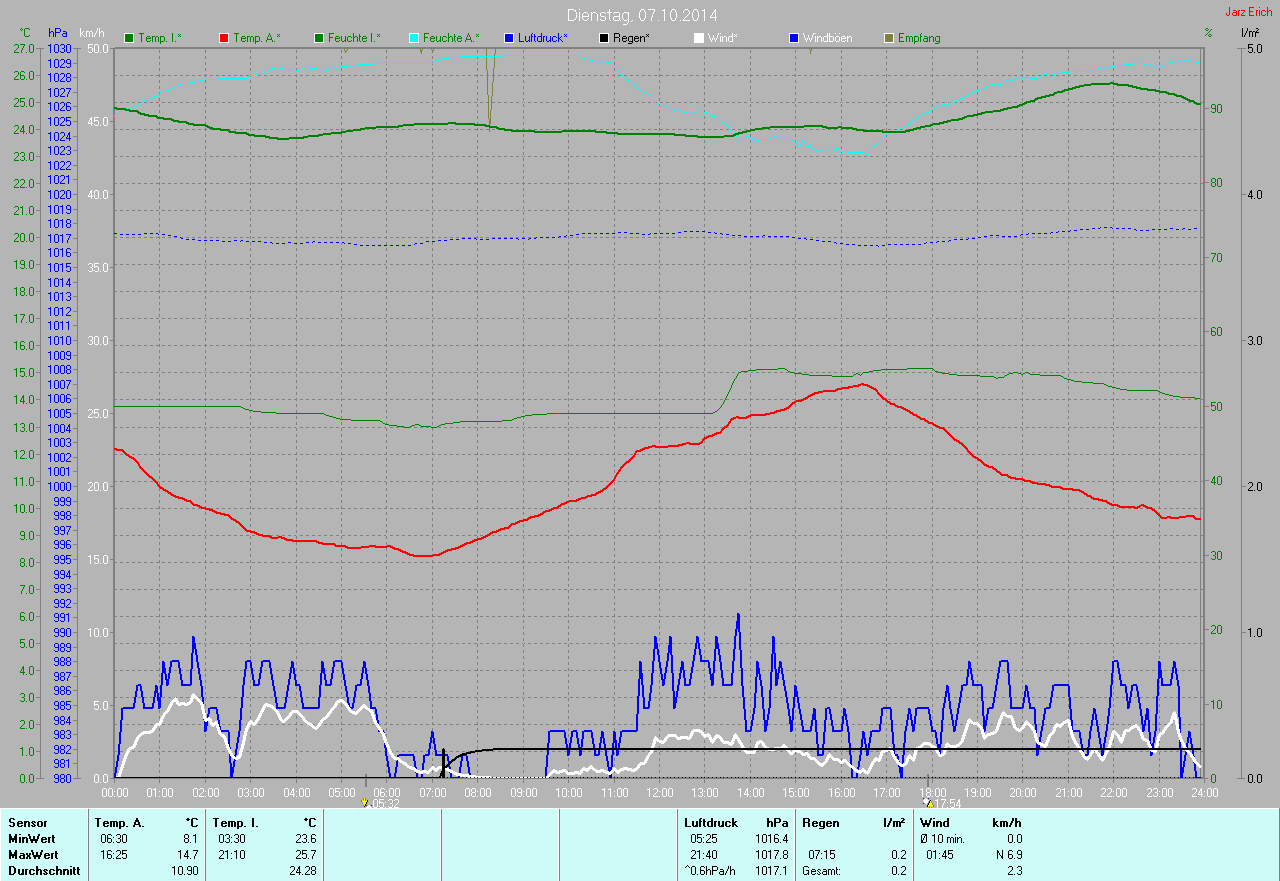Select the Windböen legend label
Image resolution: width=1280 pixels, height=881 pixels.
coord(828,38)
